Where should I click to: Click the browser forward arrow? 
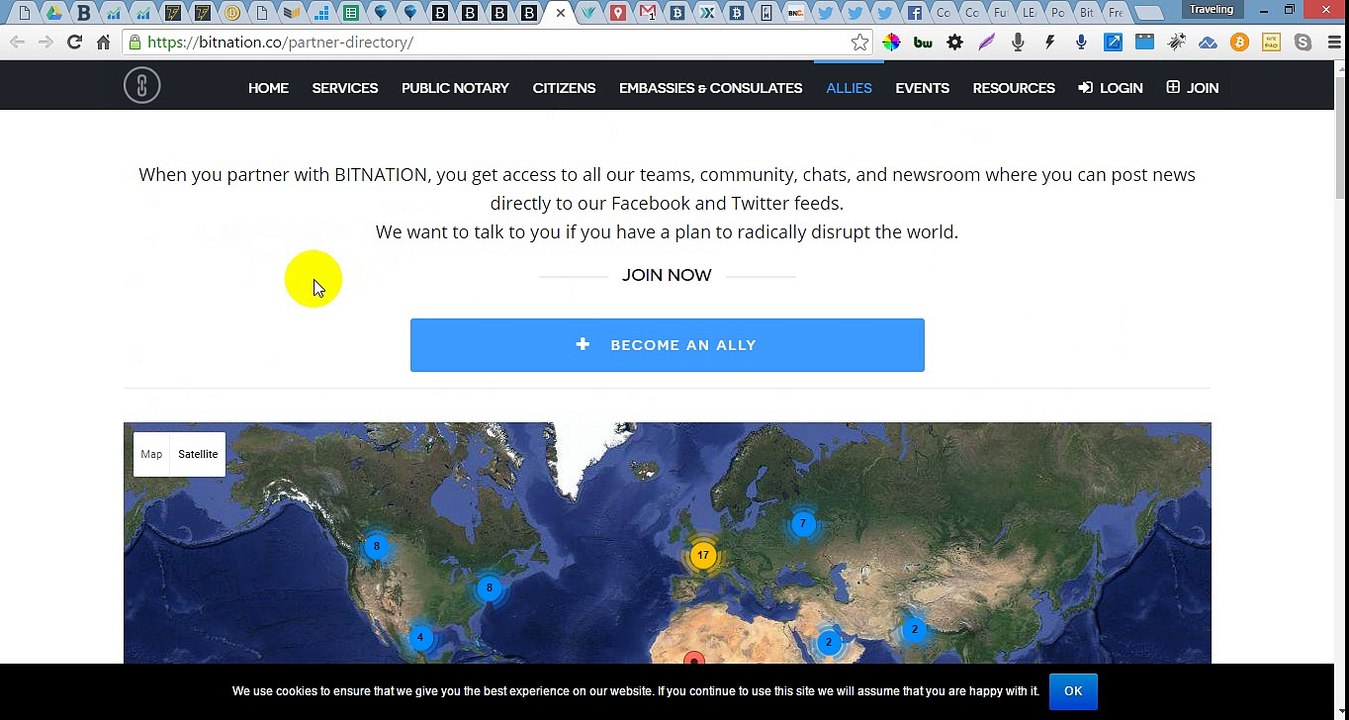tap(45, 42)
